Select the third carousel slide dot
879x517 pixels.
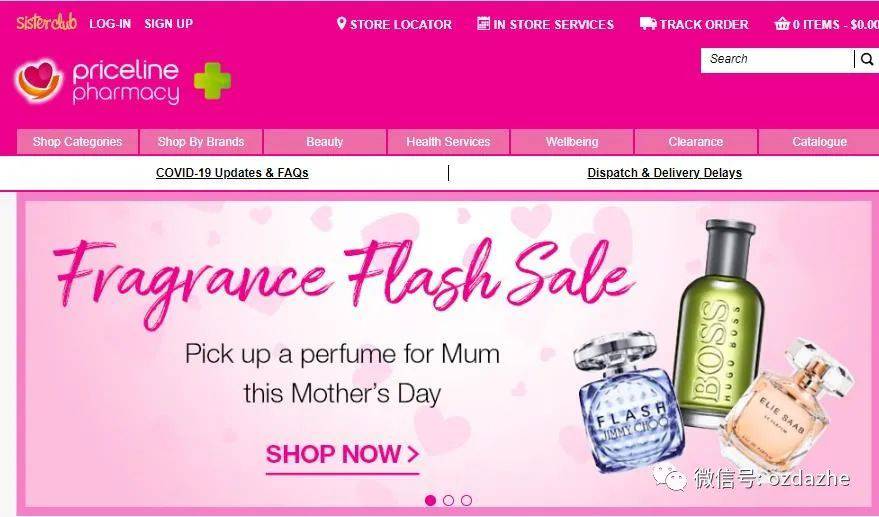[x=466, y=500]
